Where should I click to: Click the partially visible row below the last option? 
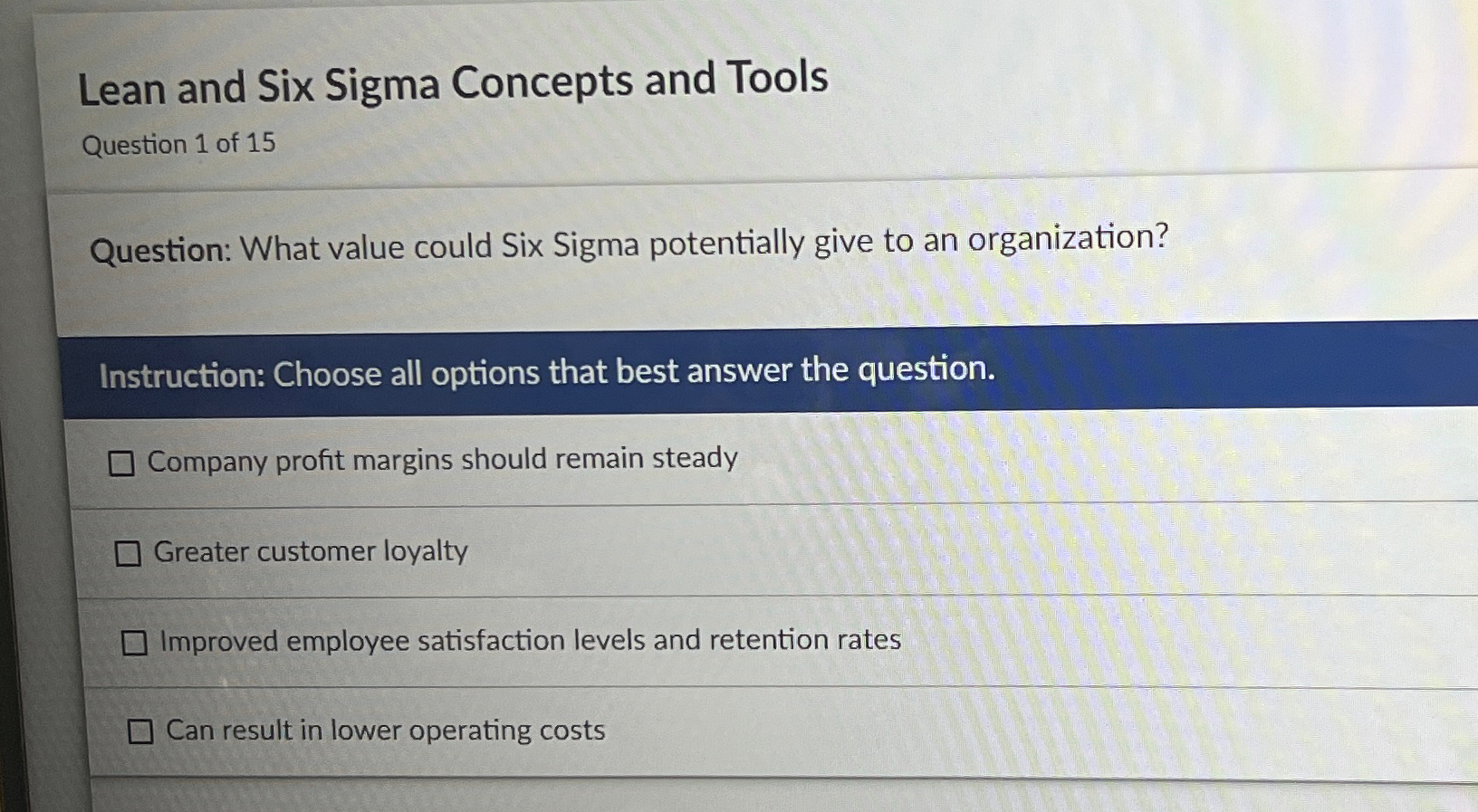tap(634, 797)
